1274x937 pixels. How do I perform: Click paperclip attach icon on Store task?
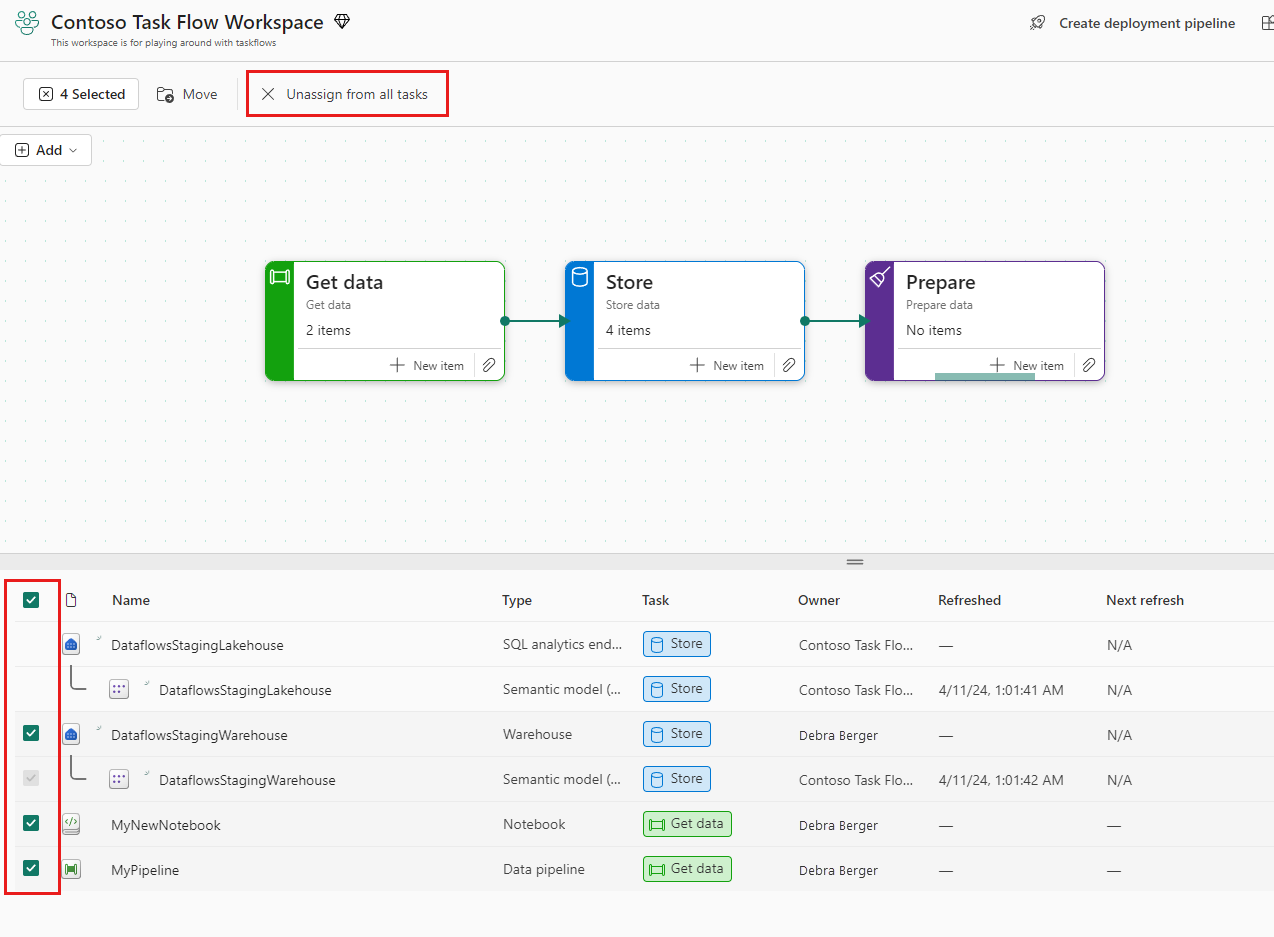pyautogui.click(x=789, y=366)
